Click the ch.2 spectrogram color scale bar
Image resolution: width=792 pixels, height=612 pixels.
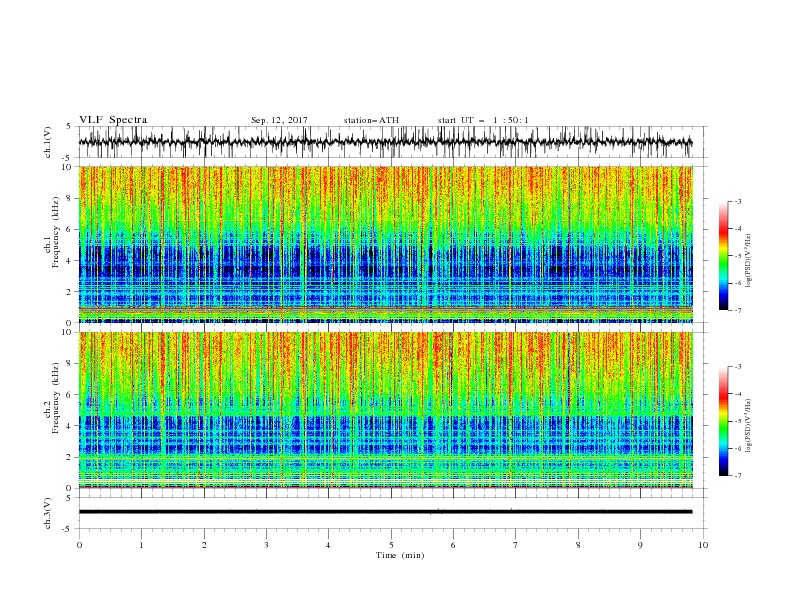[x=723, y=421]
